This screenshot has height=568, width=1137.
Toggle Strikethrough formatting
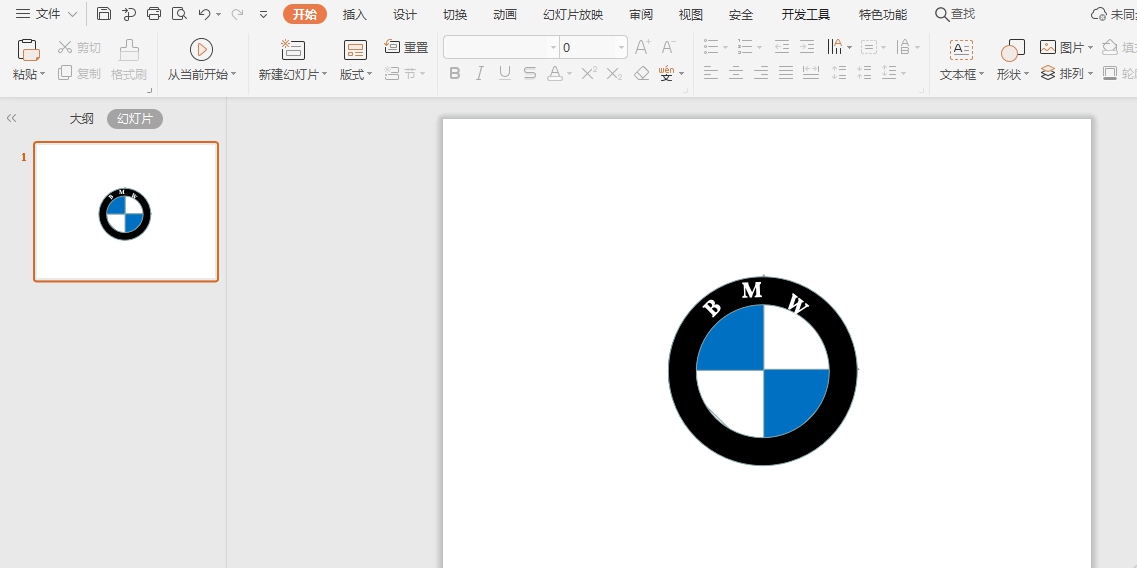[x=530, y=73]
